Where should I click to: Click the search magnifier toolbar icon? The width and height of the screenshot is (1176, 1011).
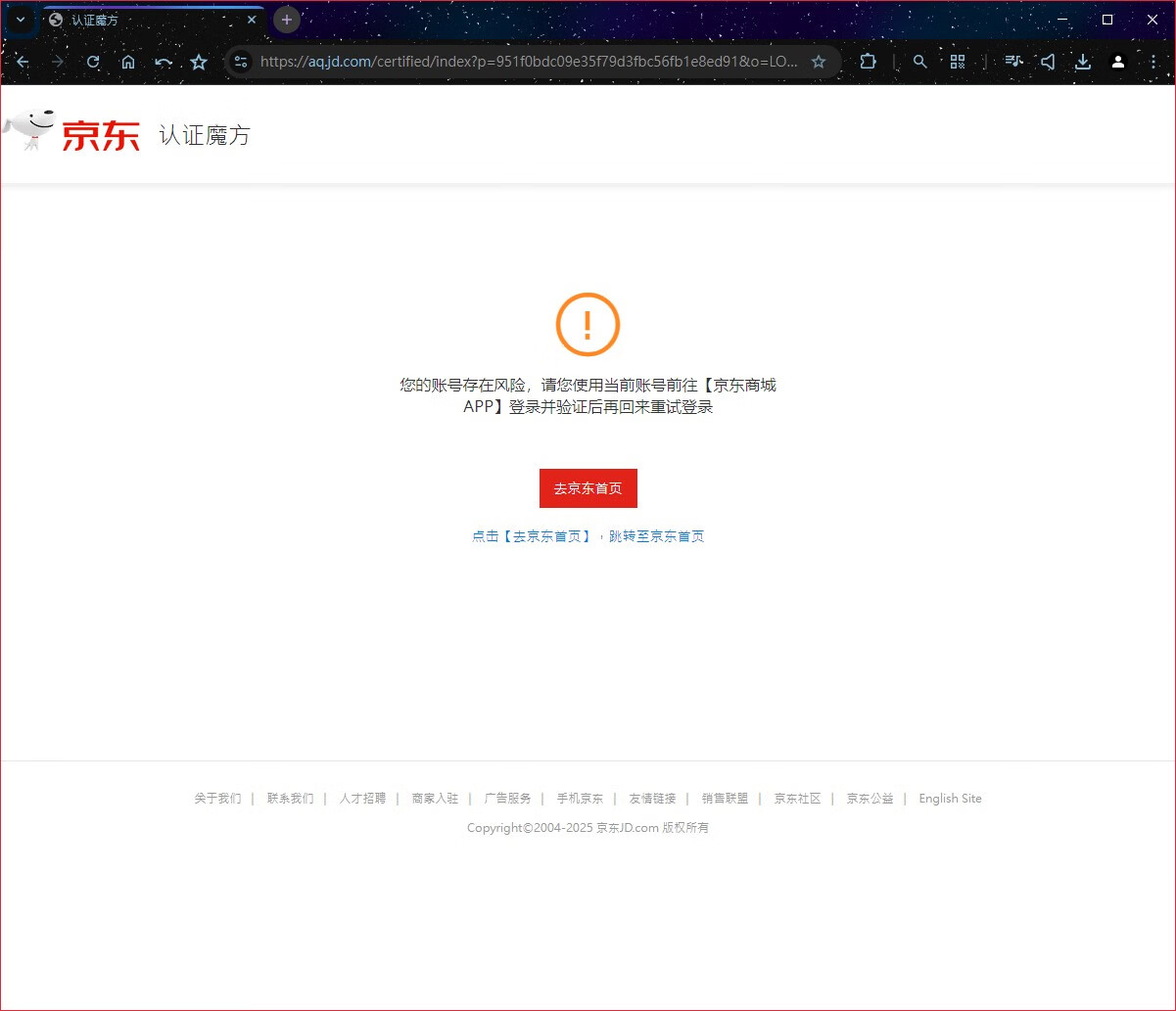click(x=919, y=62)
